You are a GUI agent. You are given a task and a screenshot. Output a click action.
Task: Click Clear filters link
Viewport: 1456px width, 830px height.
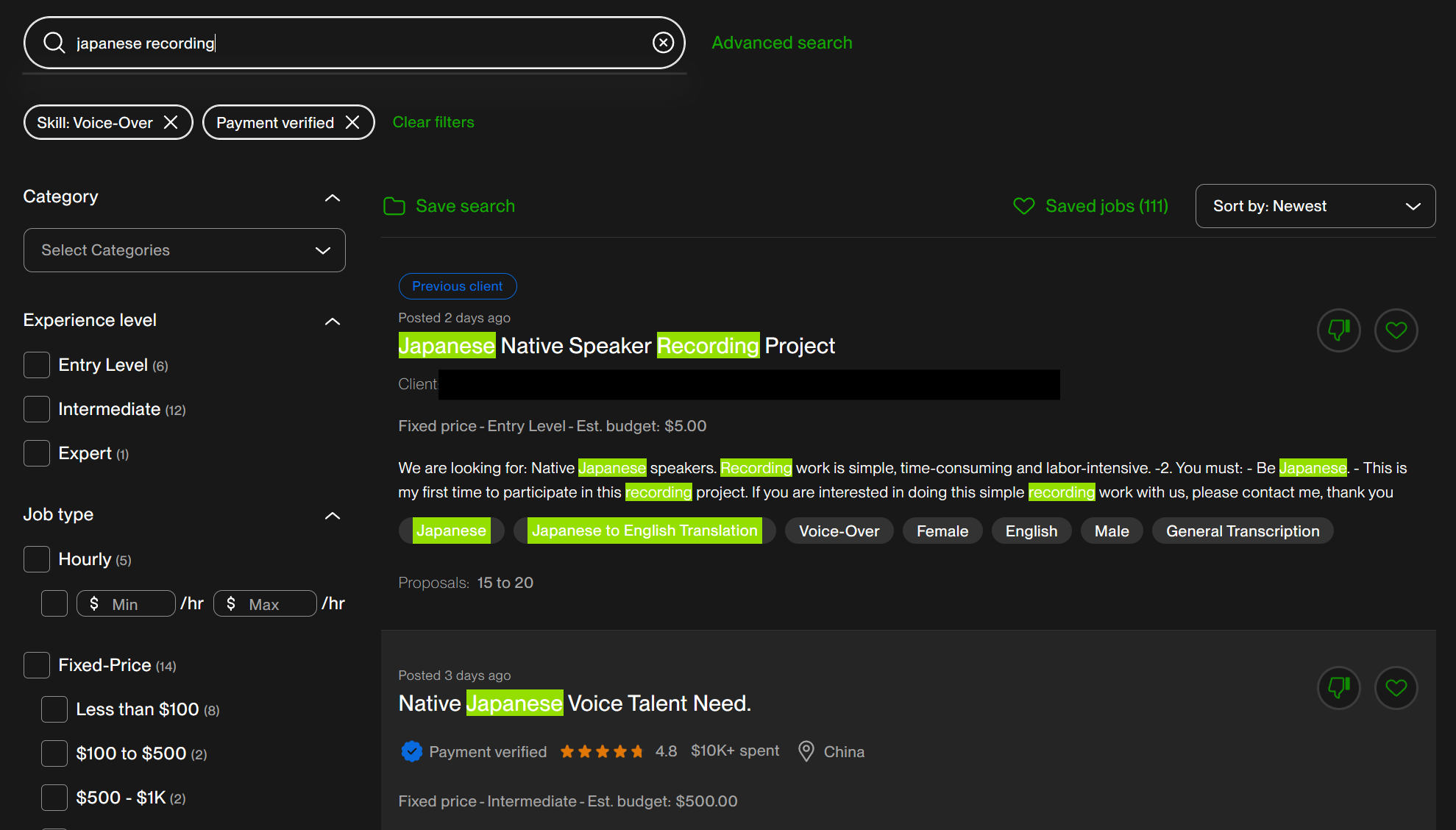(433, 122)
